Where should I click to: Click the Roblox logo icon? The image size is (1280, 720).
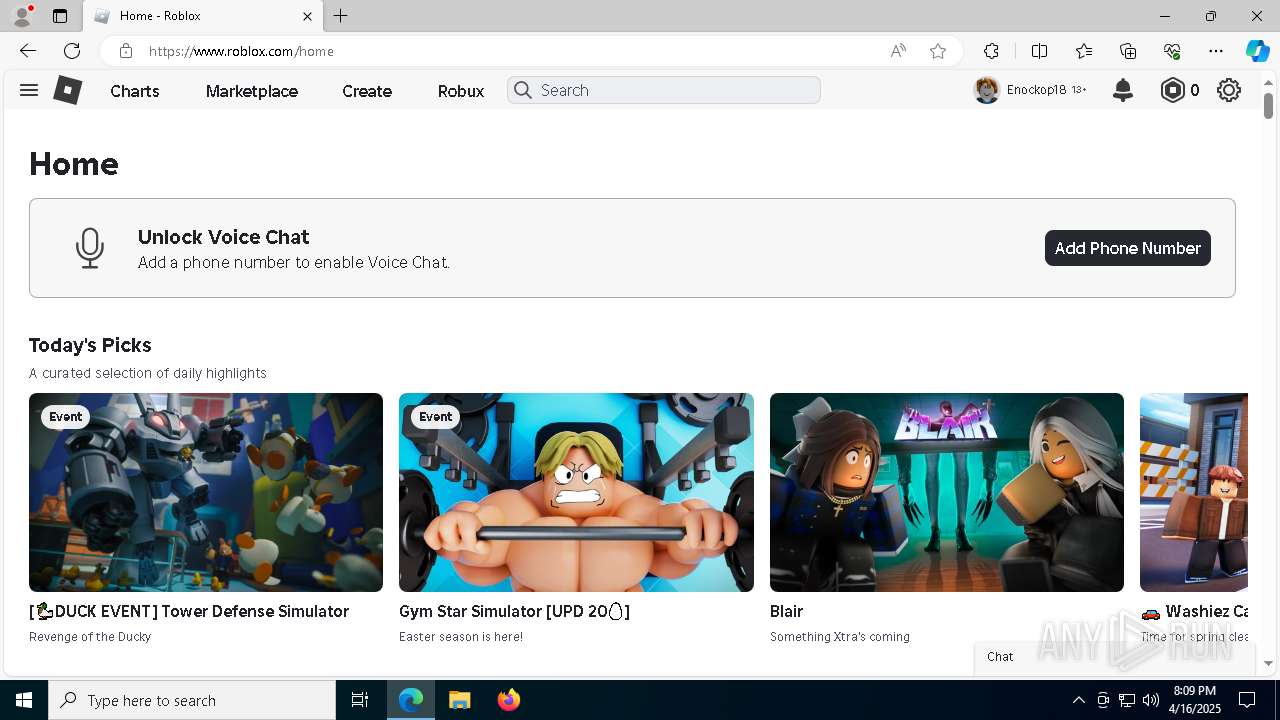click(x=67, y=90)
